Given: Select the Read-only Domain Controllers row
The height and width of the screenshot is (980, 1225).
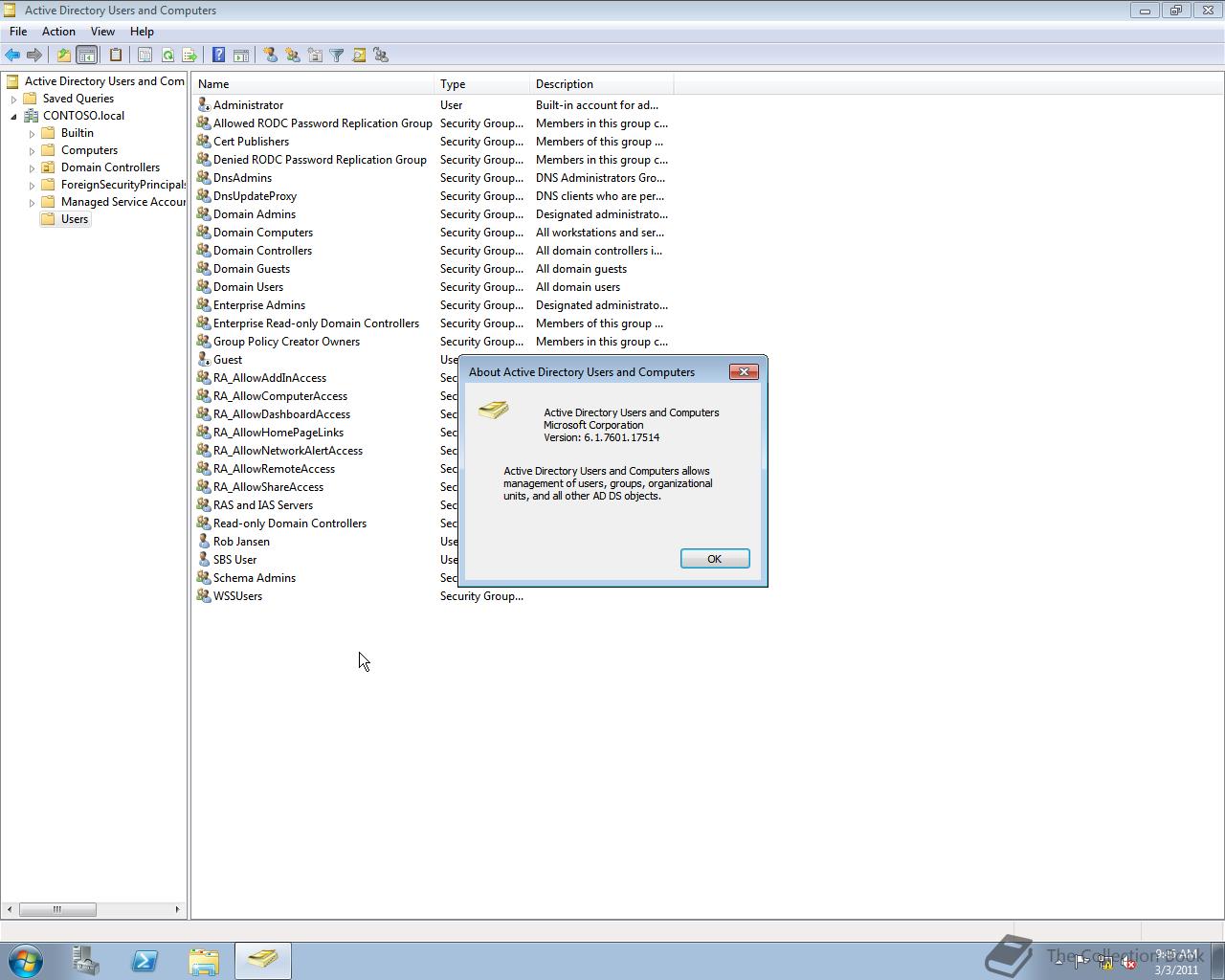Looking at the screenshot, I should click(325, 523).
